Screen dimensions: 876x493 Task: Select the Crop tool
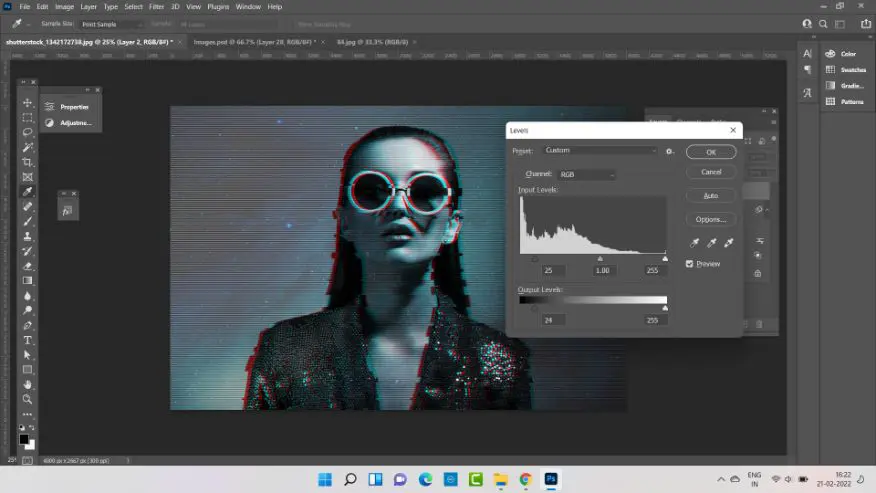pyautogui.click(x=28, y=162)
